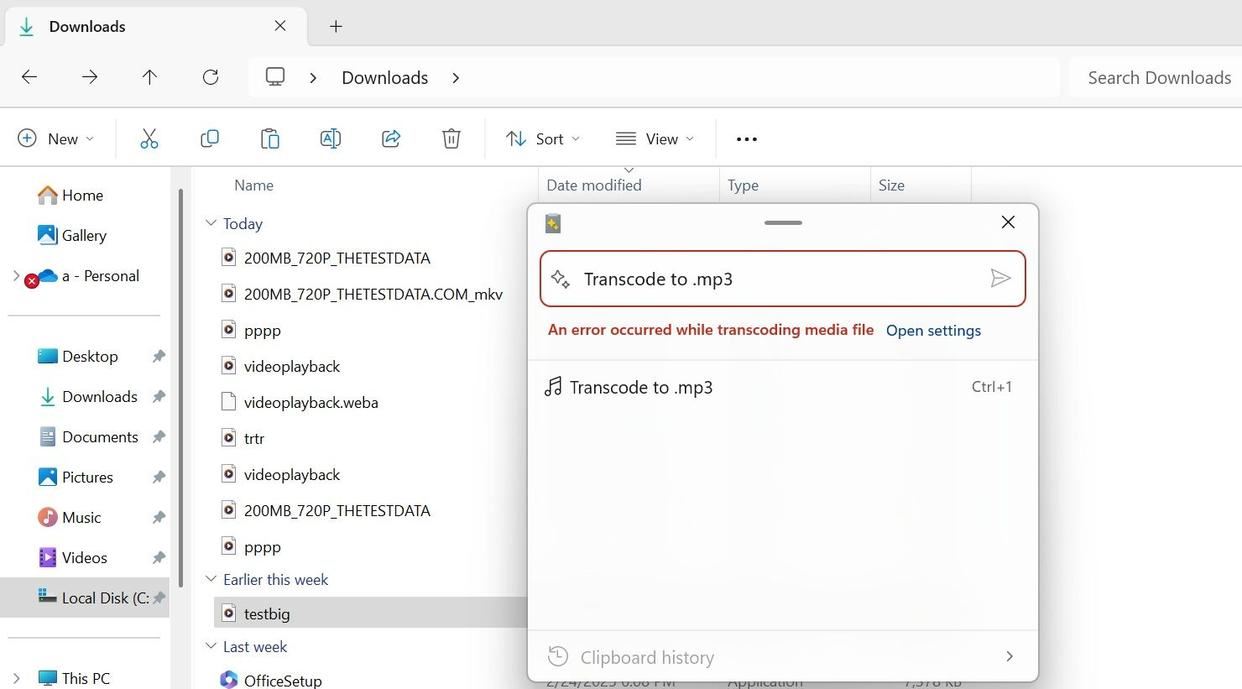
Task: Select Transcode to .mp3 action item
Action: click(640, 387)
